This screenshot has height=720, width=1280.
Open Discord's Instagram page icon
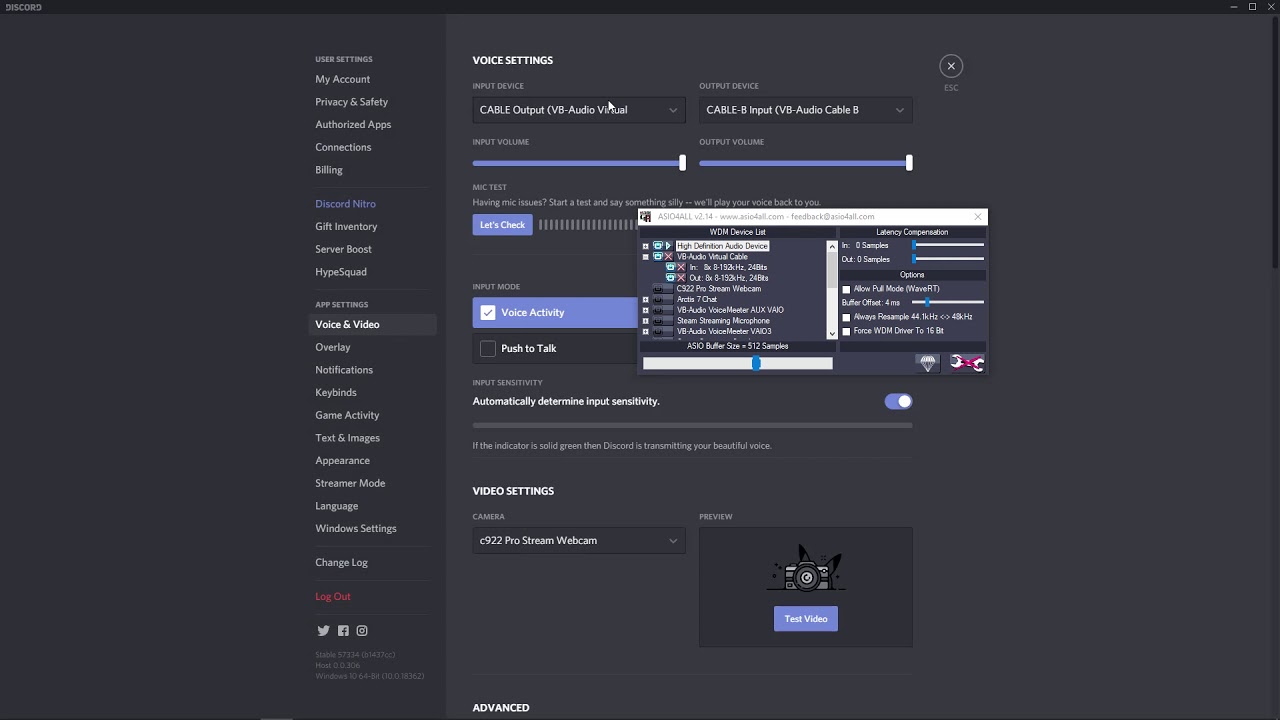pos(362,631)
